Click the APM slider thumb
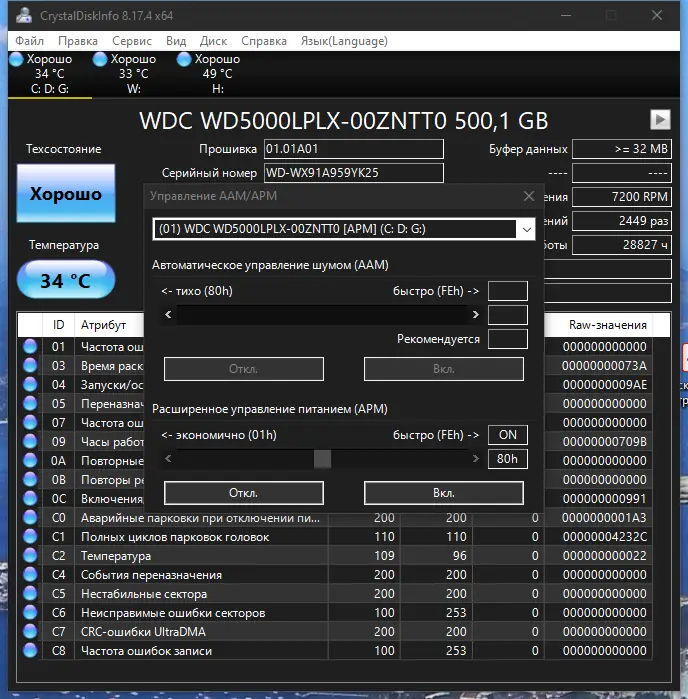The image size is (688, 699). tap(322, 459)
